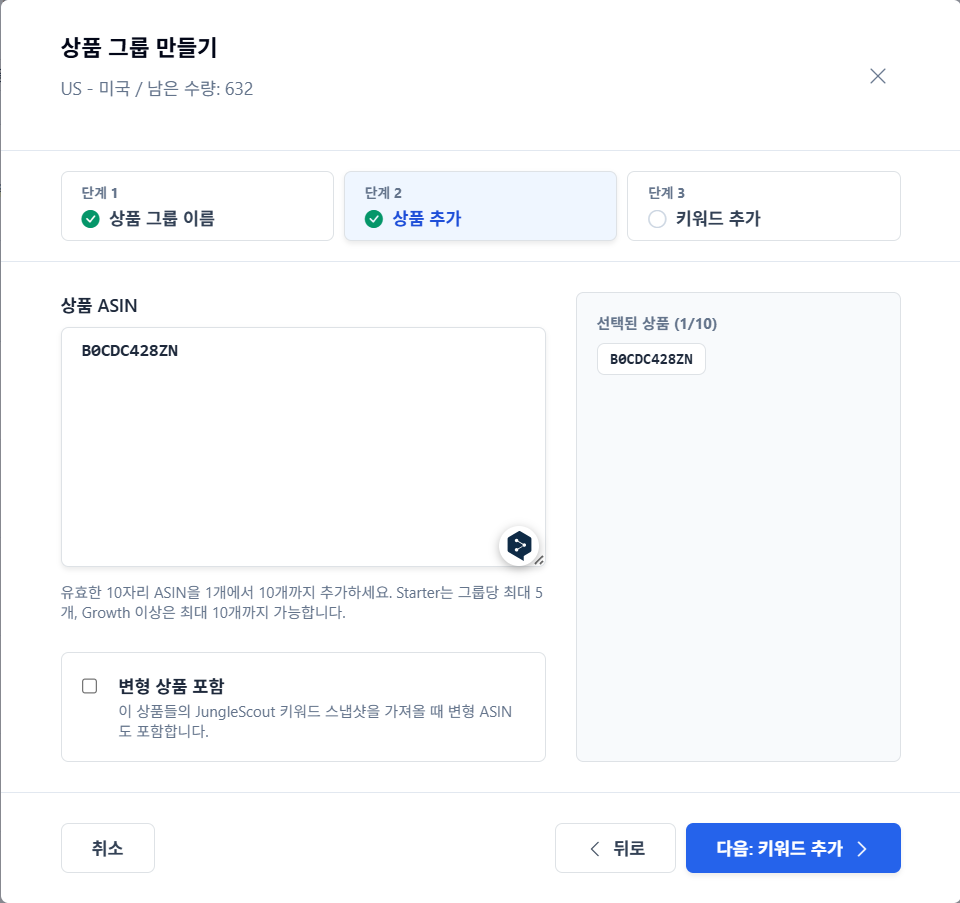Click the hexagon extension icon in ASIN box
The width and height of the screenshot is (960, 903).
point(519,545)
